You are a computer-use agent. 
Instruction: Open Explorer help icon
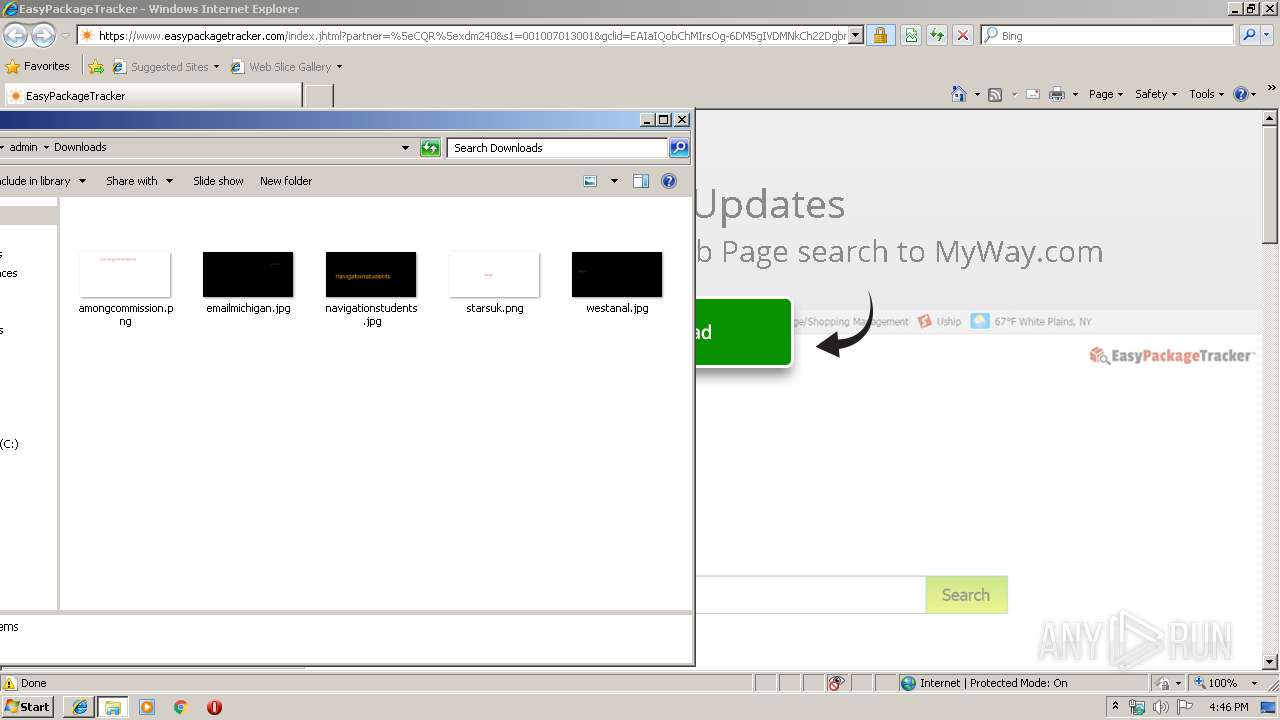(669, 181)
